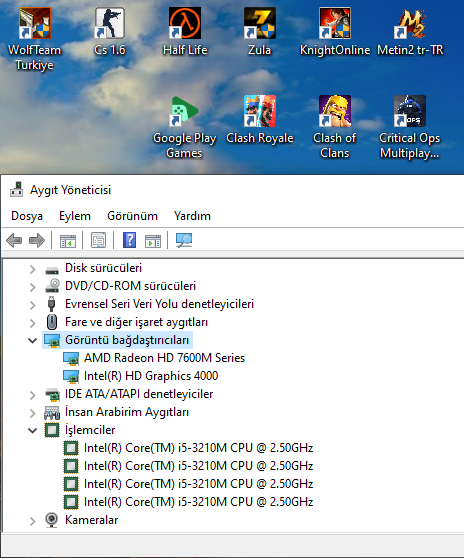Click the AMD Radeon display adapter icon

tap(71, 358)
